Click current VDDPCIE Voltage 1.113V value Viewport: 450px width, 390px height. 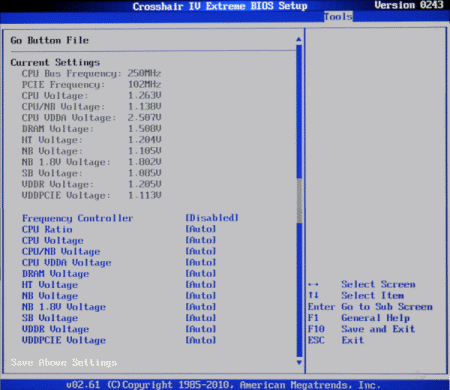tap(144, 195)
